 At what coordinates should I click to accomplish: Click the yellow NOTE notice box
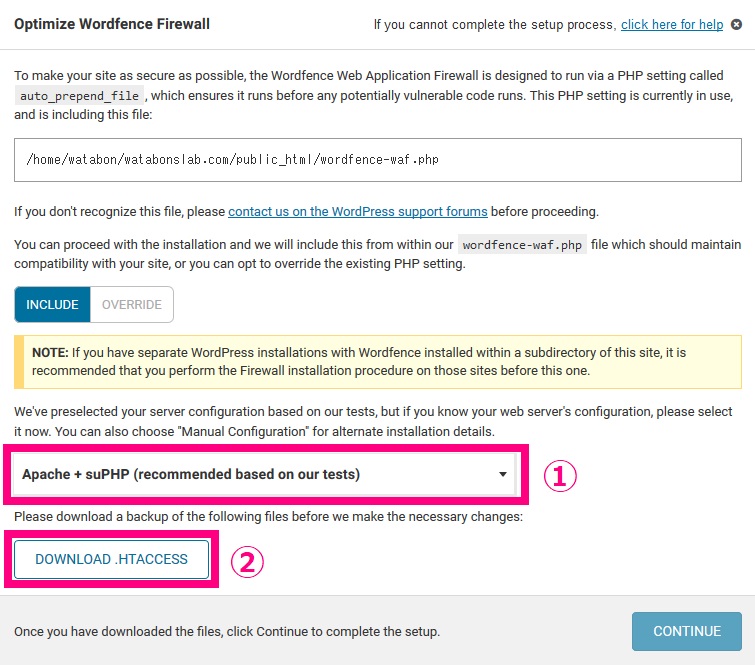[x=378, y=362]
